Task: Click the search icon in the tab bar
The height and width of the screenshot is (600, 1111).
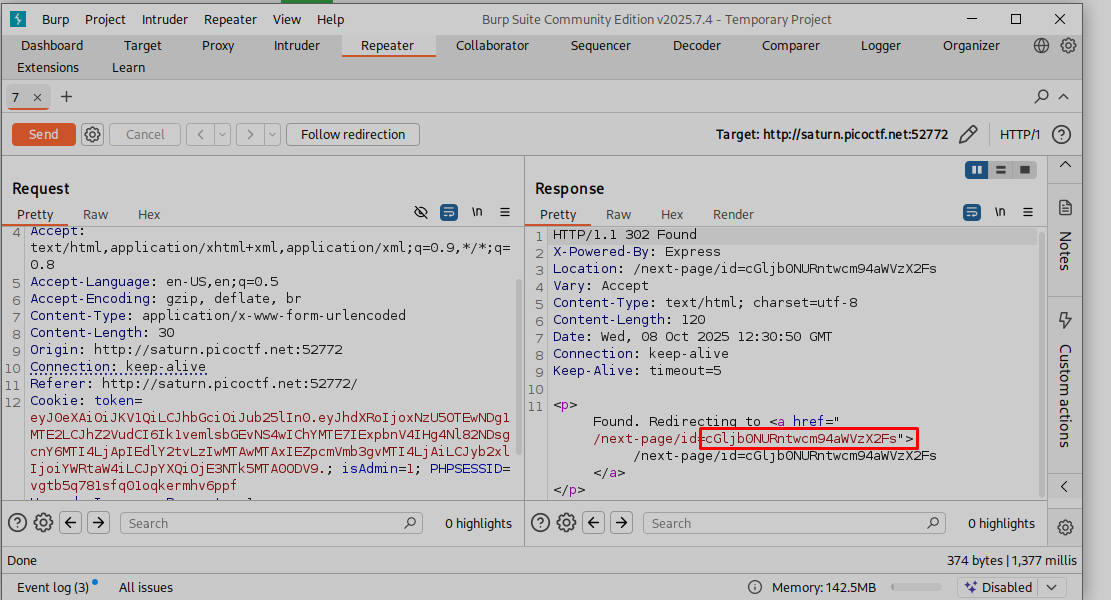Action: tap(1042, 97)
